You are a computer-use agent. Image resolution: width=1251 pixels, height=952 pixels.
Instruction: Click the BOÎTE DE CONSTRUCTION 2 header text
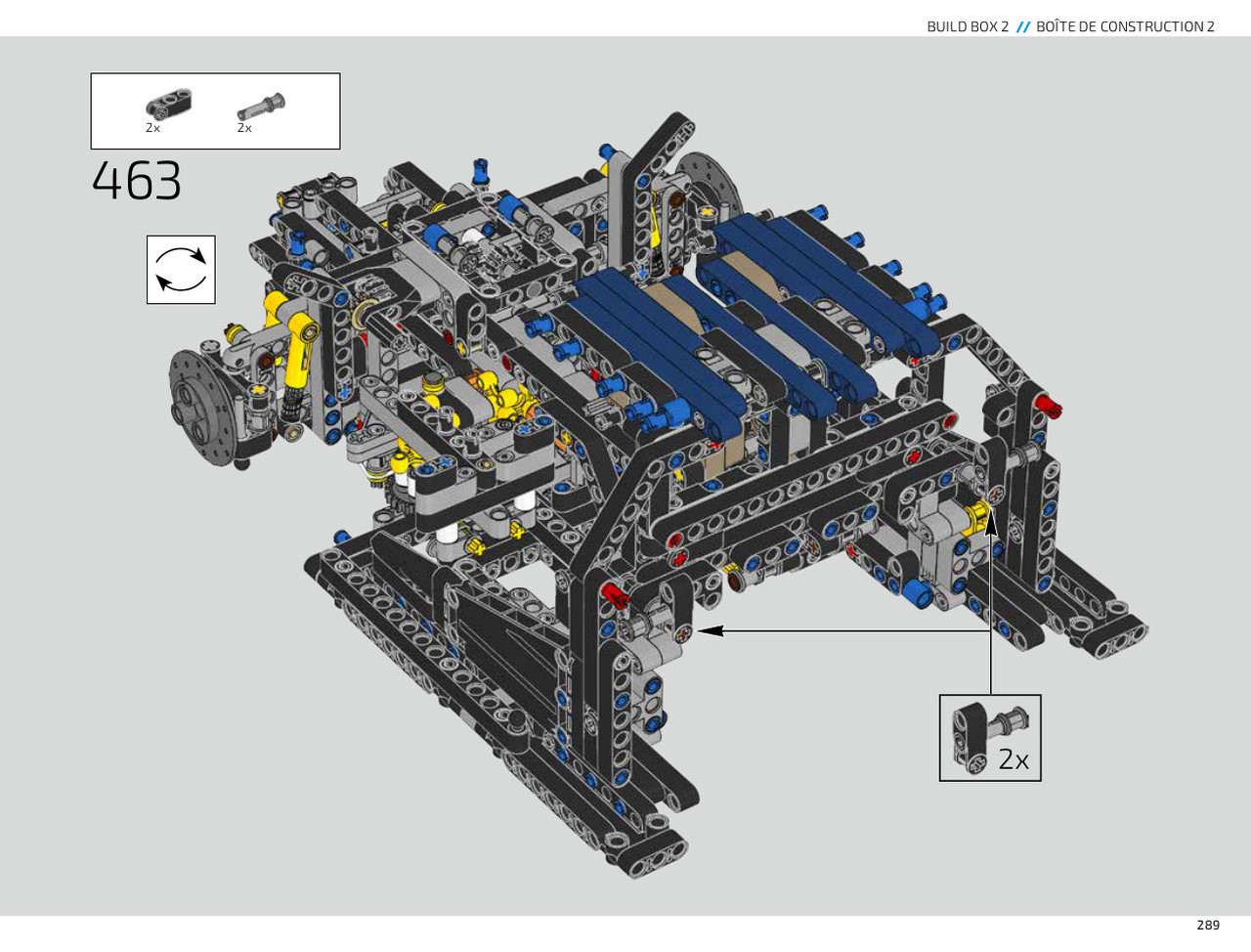coord(1125,26)
